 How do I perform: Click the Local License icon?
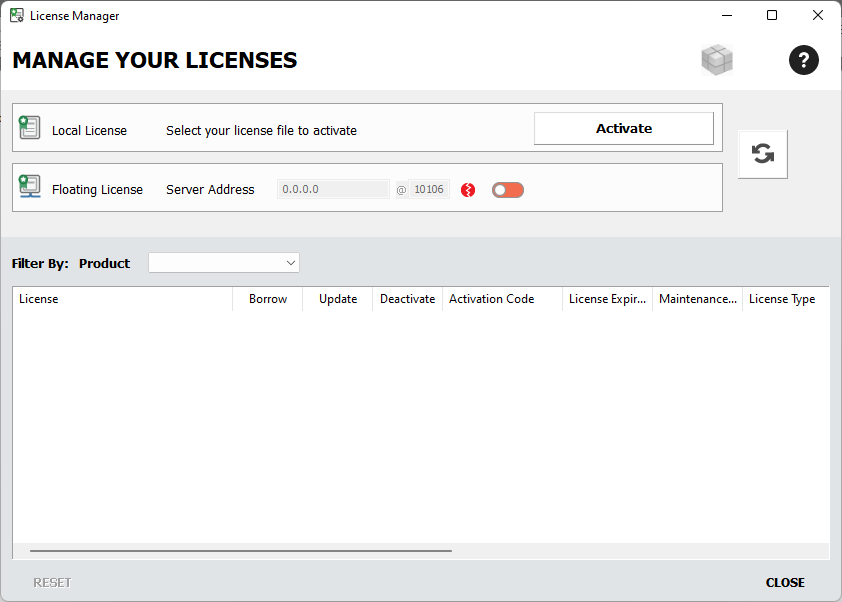pos(30,127)
